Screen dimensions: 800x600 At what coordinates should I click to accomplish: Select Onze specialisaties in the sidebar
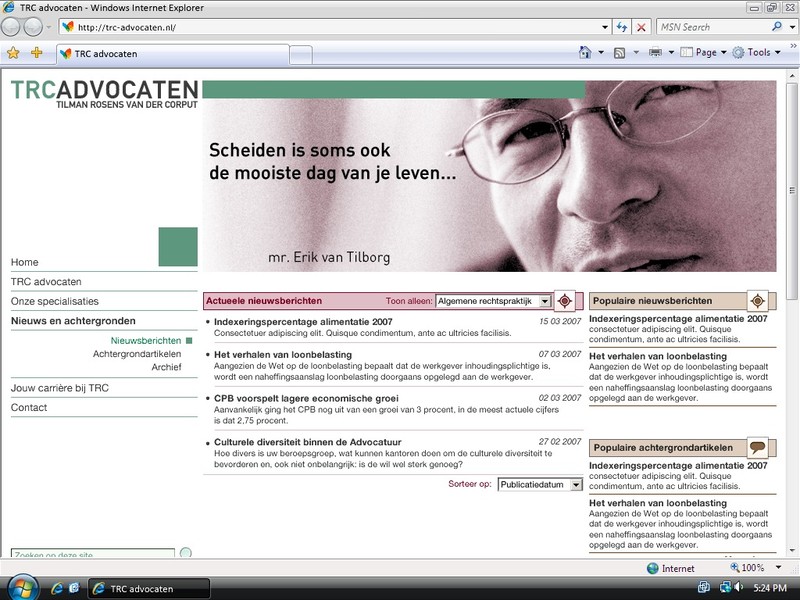[x=55, y=301]
